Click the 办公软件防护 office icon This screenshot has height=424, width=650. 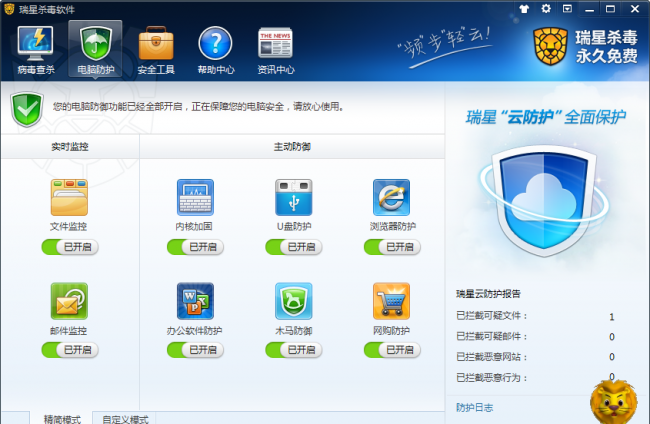coord(195,301)
